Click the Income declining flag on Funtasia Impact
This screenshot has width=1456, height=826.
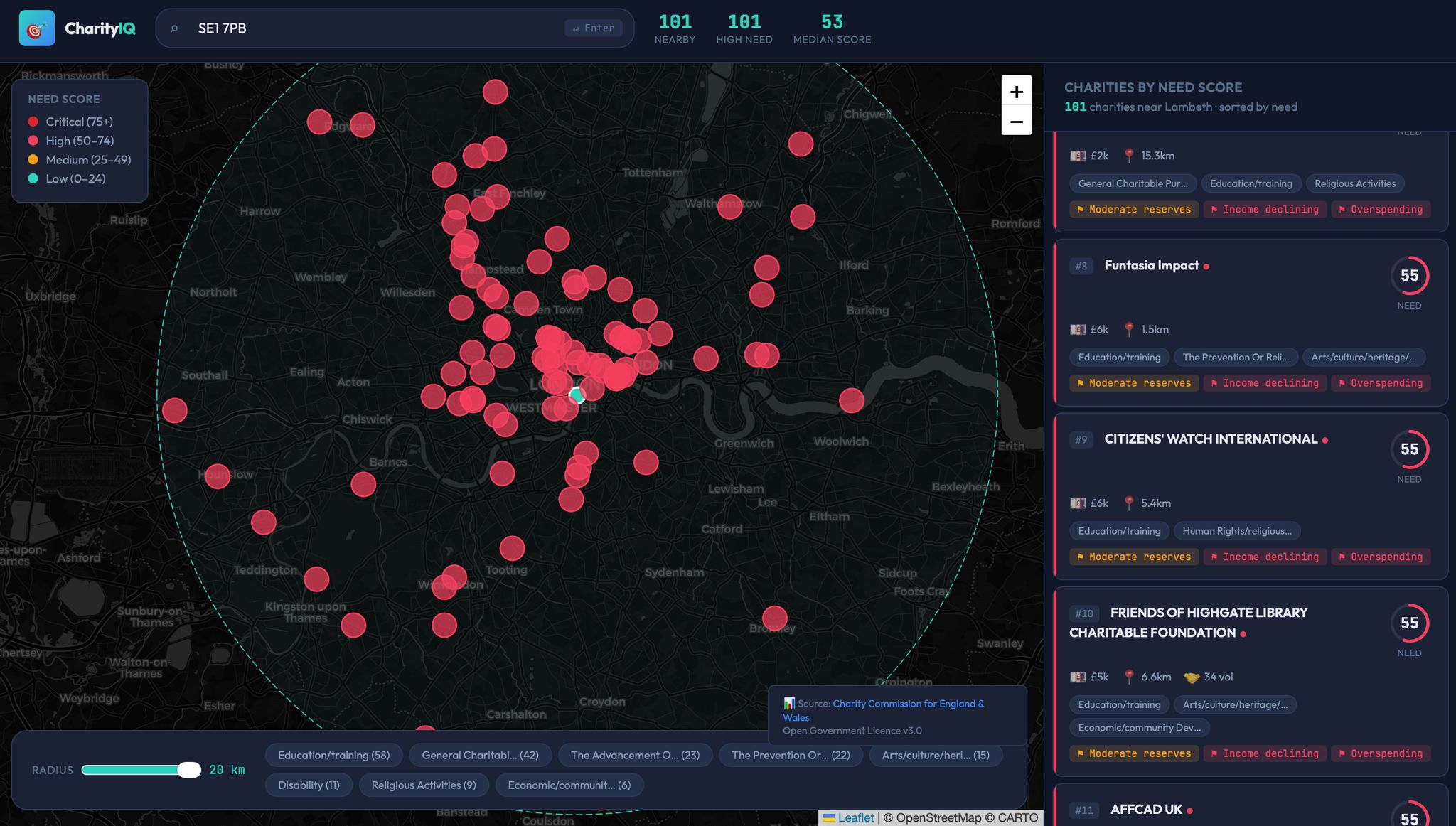point(1264,383)
